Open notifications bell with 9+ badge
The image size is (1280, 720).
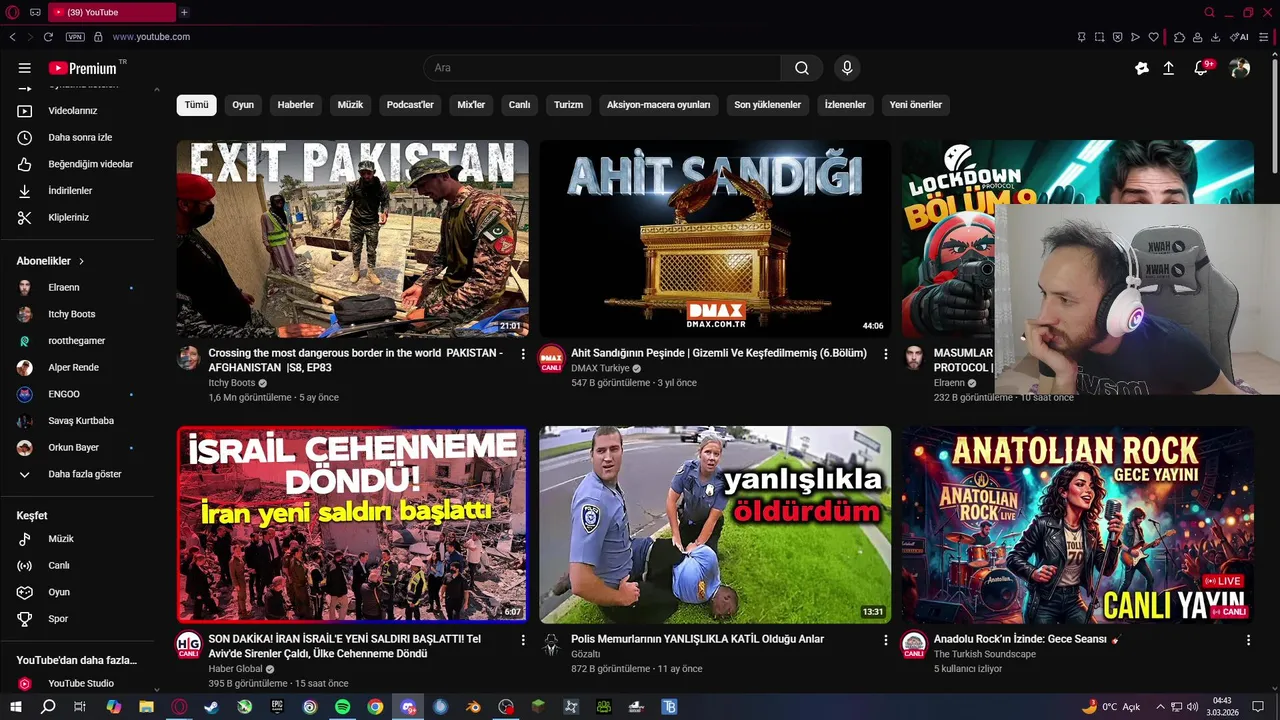1202,68
